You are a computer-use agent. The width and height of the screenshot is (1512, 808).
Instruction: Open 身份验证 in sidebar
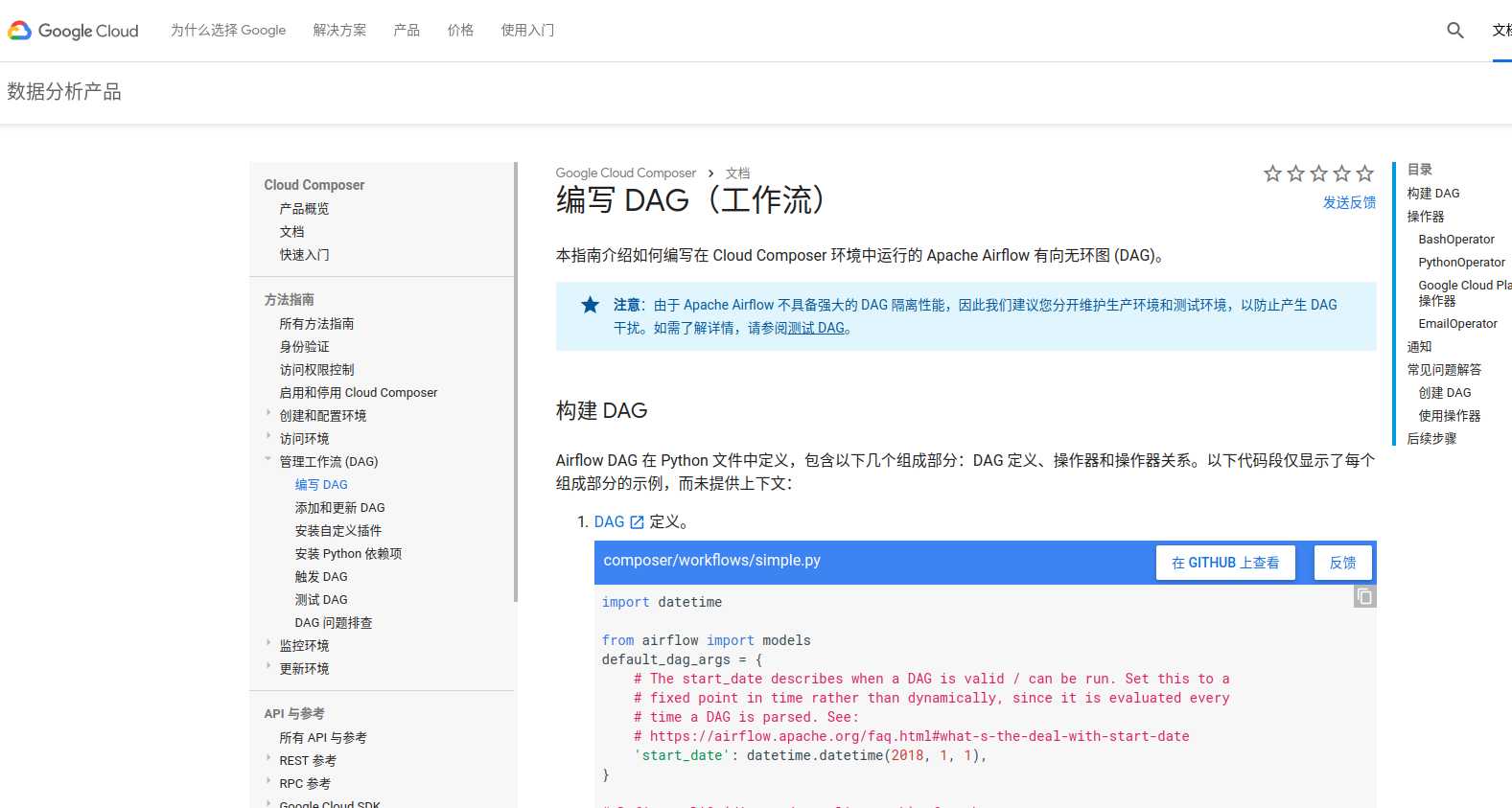pyautogui.click(x=304, y=347)
